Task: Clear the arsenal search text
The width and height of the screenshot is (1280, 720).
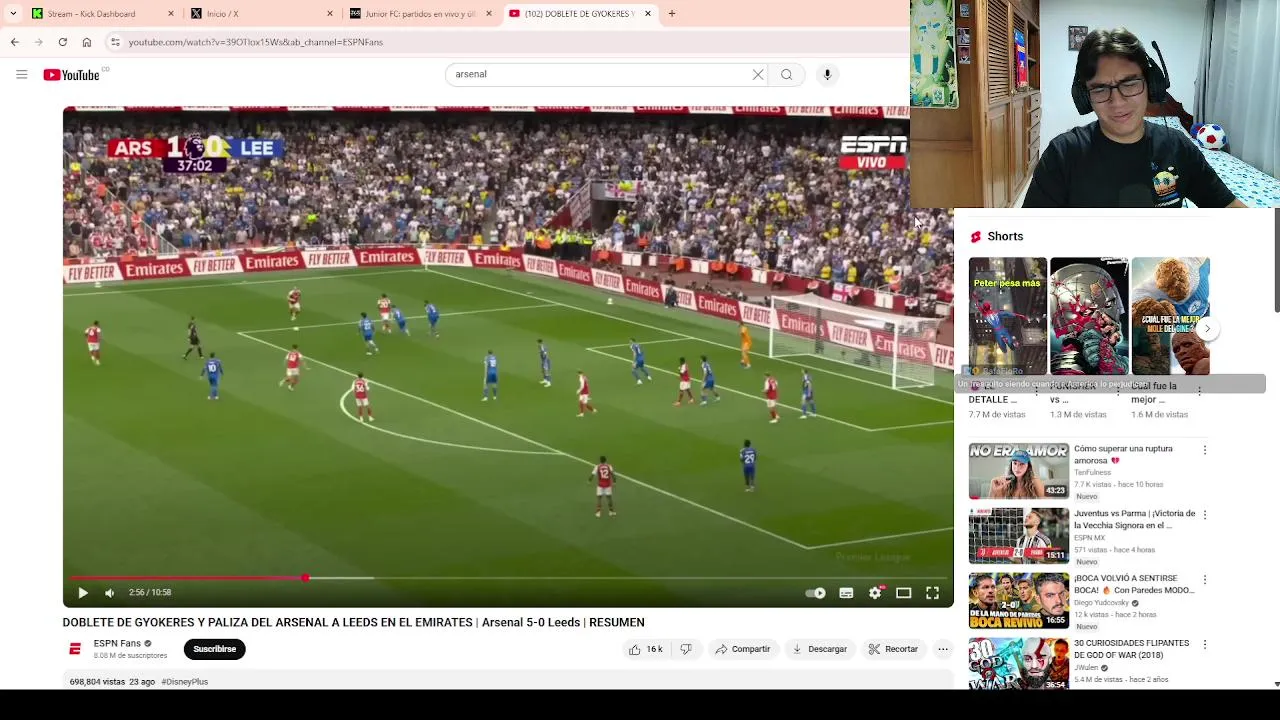Action: tap(758, 74)
